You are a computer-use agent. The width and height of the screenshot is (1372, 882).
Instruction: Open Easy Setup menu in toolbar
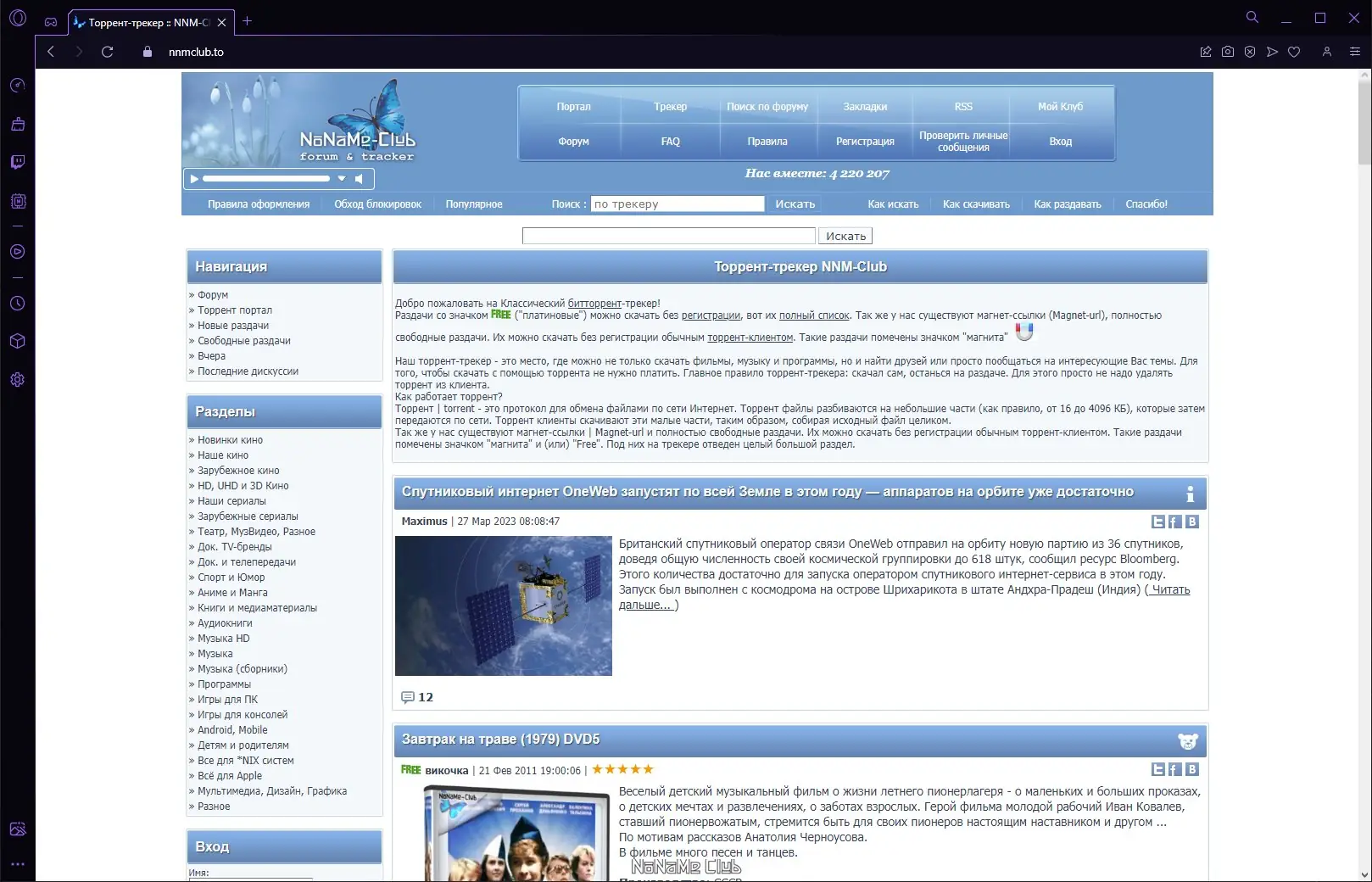[x=1355, y=52]
